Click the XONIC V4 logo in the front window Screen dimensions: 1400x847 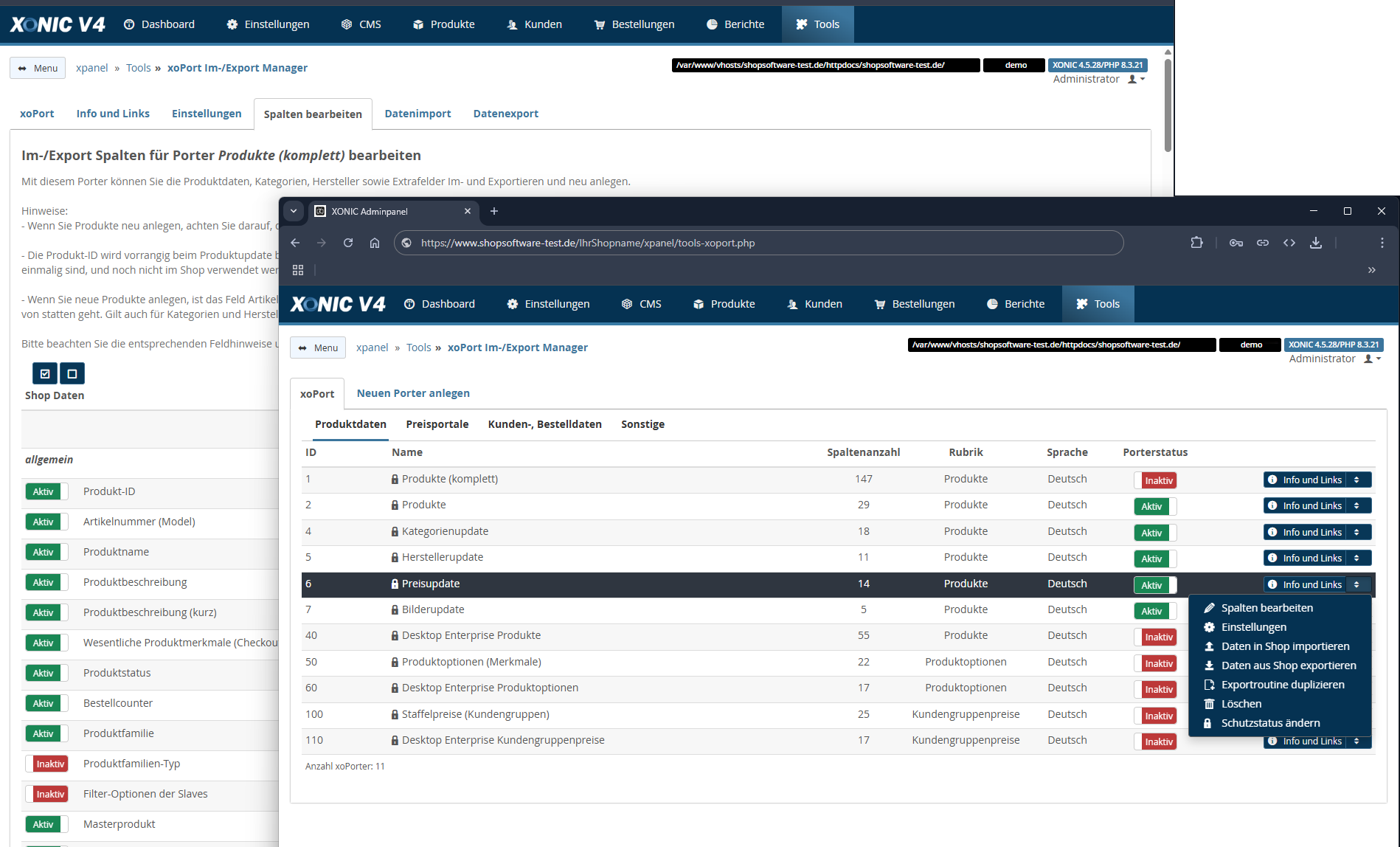[x=338, y=304]
